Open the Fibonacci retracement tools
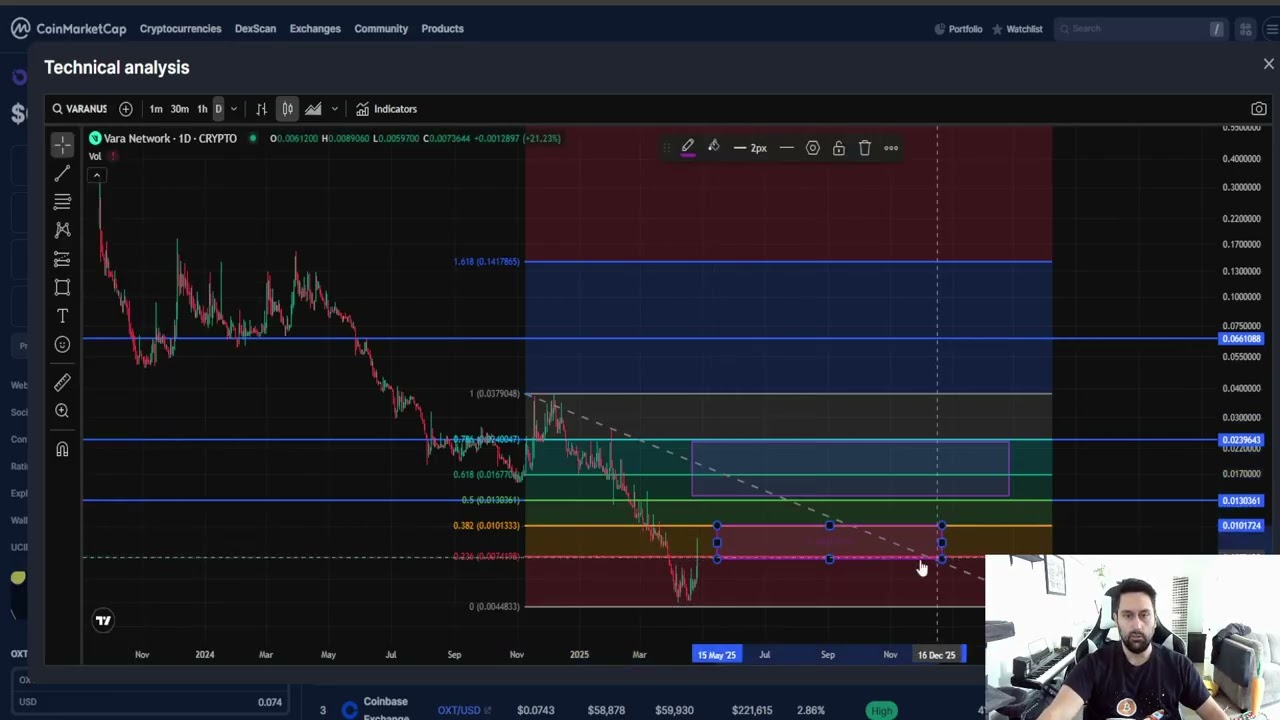1280x720 pixels. [62, 202]
